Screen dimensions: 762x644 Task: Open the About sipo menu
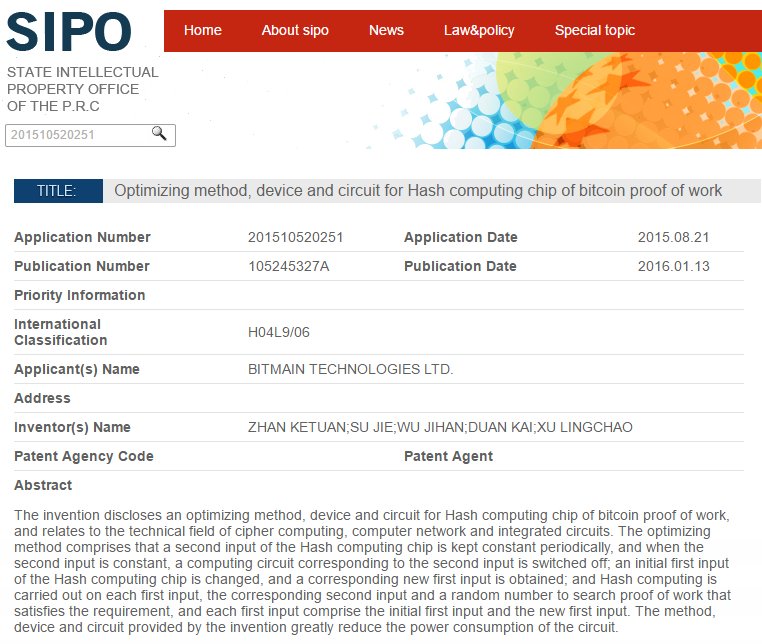point(295,30)
